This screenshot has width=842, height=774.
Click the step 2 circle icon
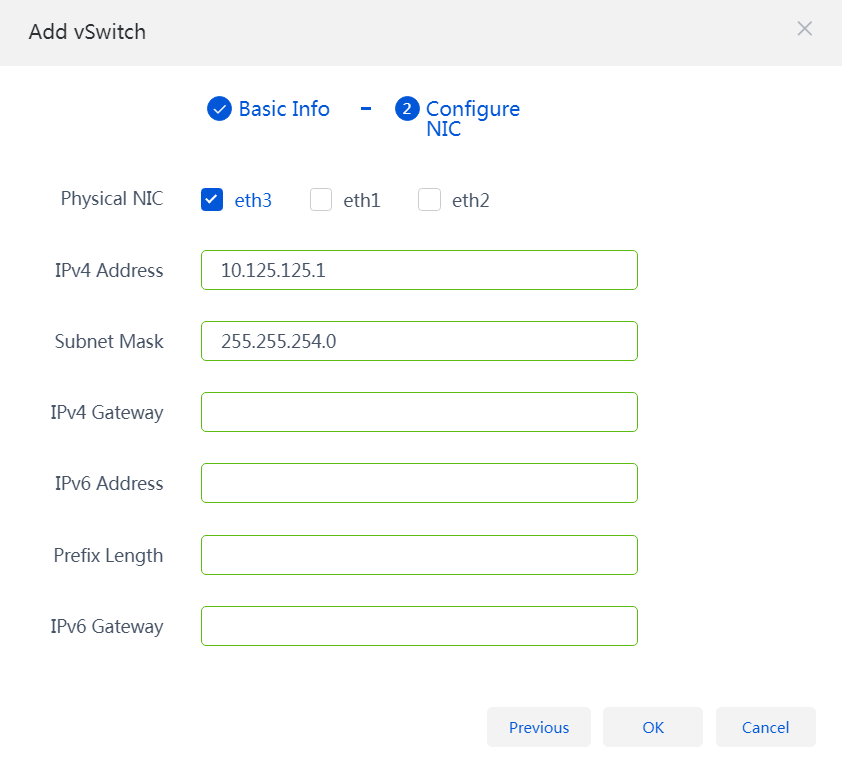[x=407, y=108]
